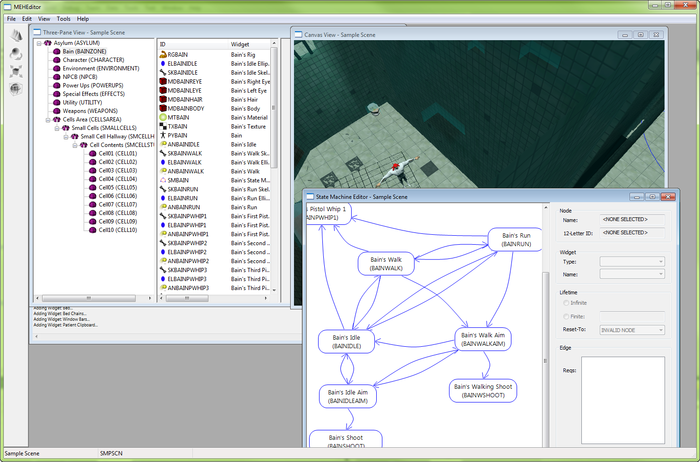
Task: Select Cell05 (CELL05) in the tree
Action: coord(118,187)
